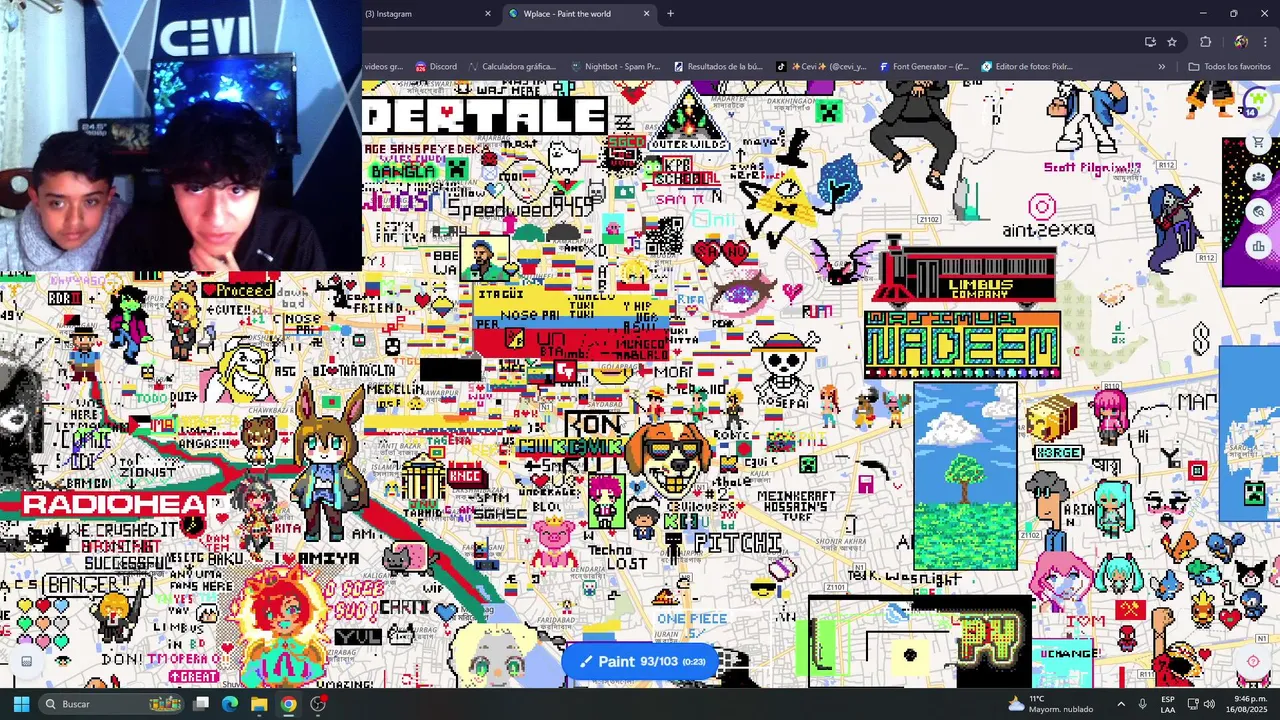This screenshot has height=720, width=1280.
Task: Launch Microsoft Edge from the taskbar
Action: click(230, 704)
